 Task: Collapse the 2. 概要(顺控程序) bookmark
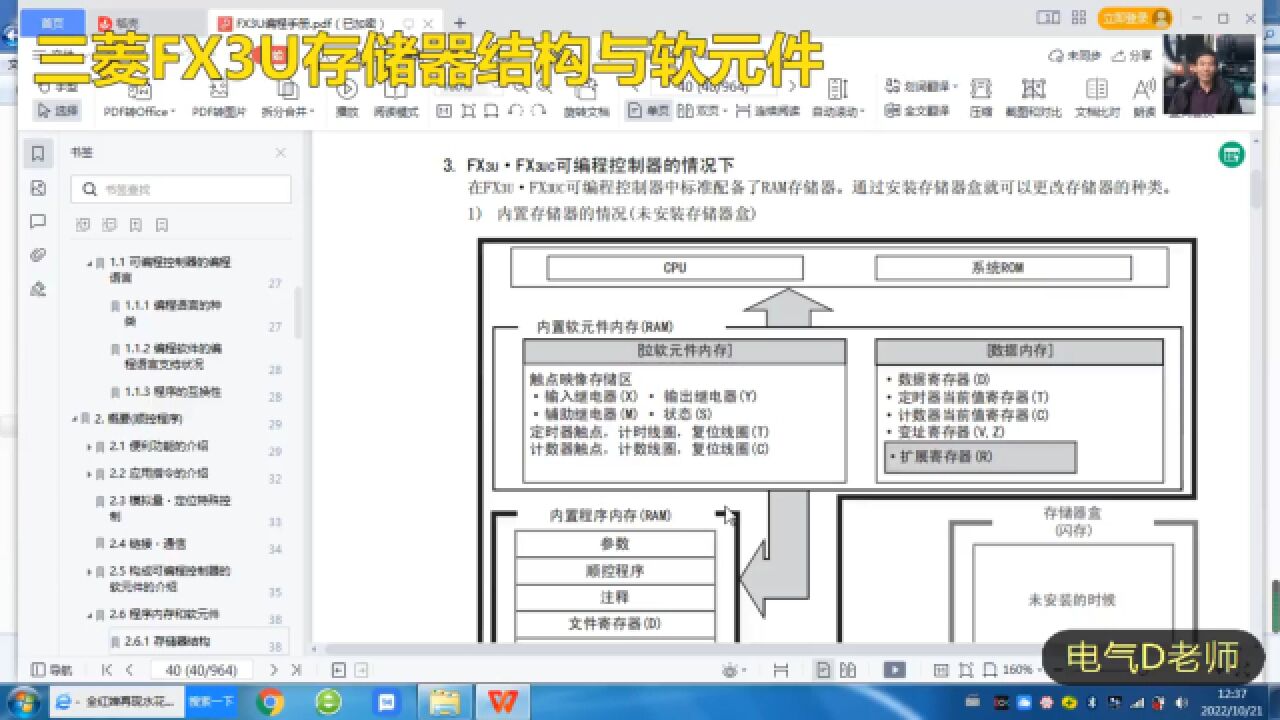[74, 419]
